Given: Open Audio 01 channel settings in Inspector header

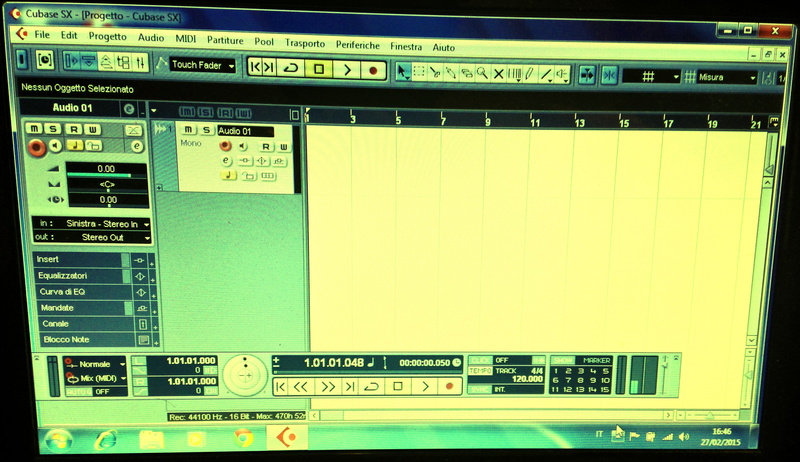Looking at the screenshot, I should (129, 109).
